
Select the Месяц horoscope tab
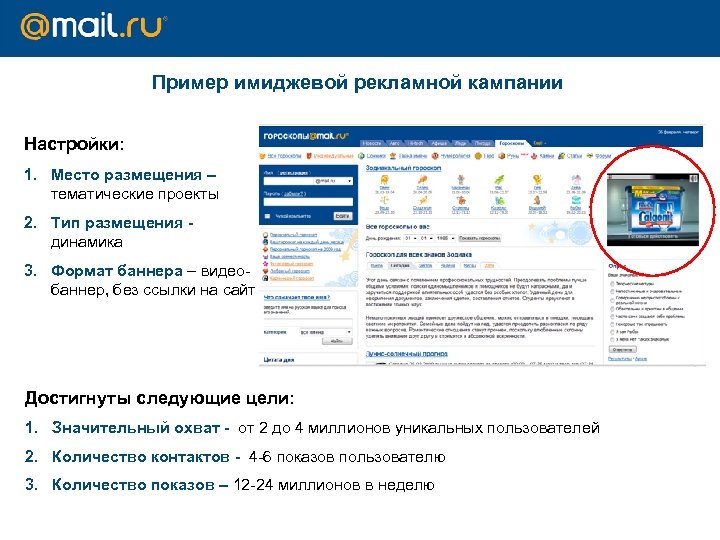click(x=470, y=266)
